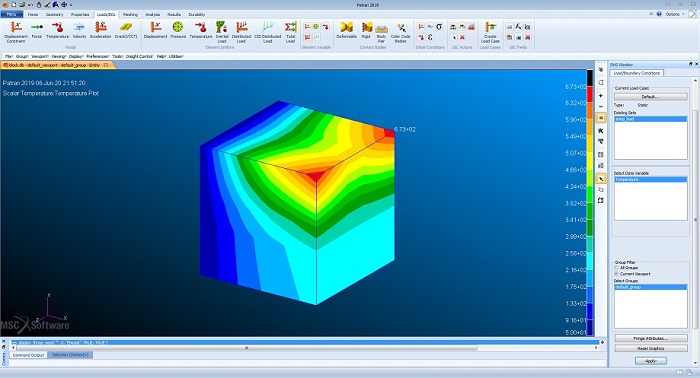Click the Create Load Case icon

[x=490, y=32]
